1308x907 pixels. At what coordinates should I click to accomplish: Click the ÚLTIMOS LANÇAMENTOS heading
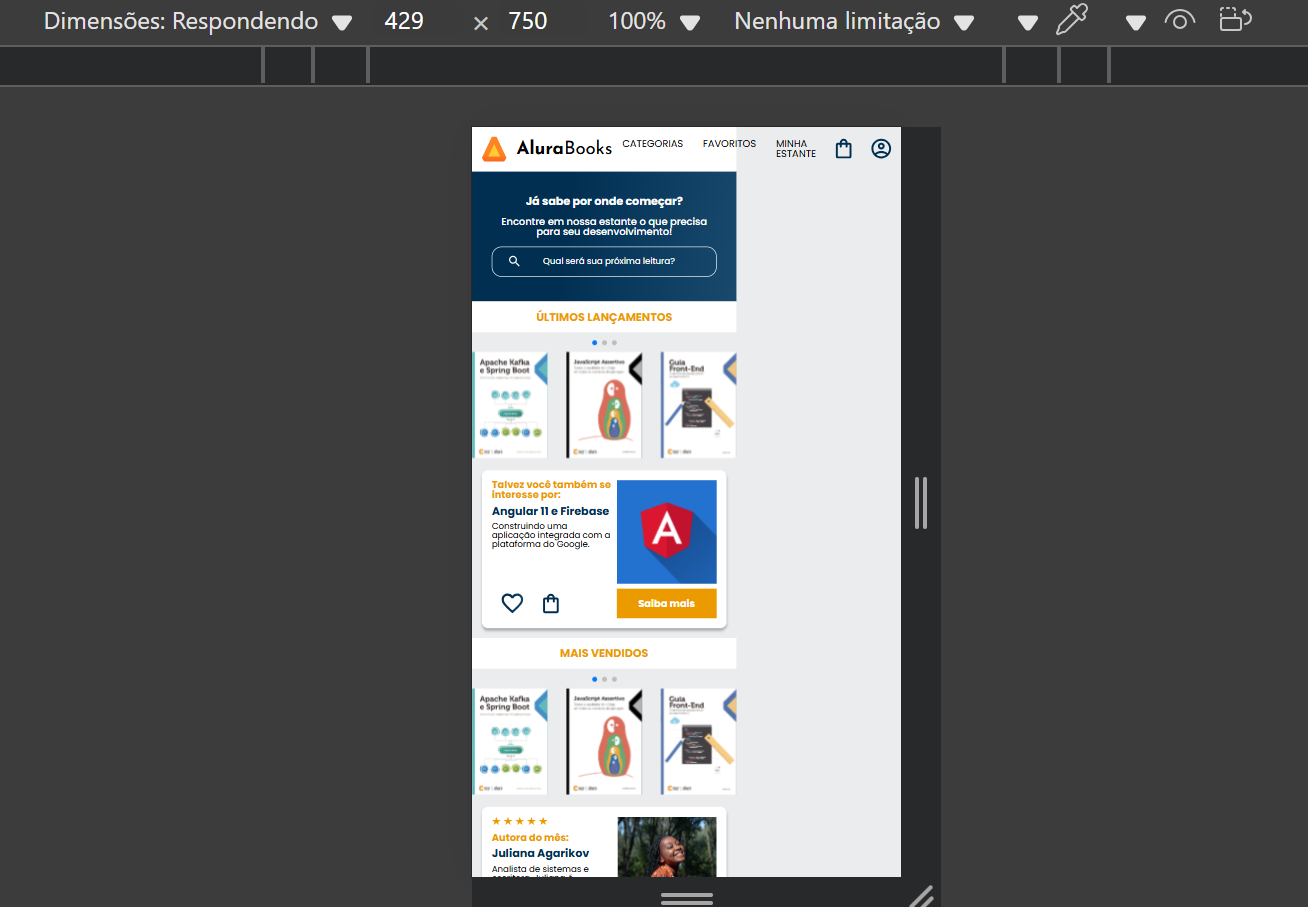604,317
